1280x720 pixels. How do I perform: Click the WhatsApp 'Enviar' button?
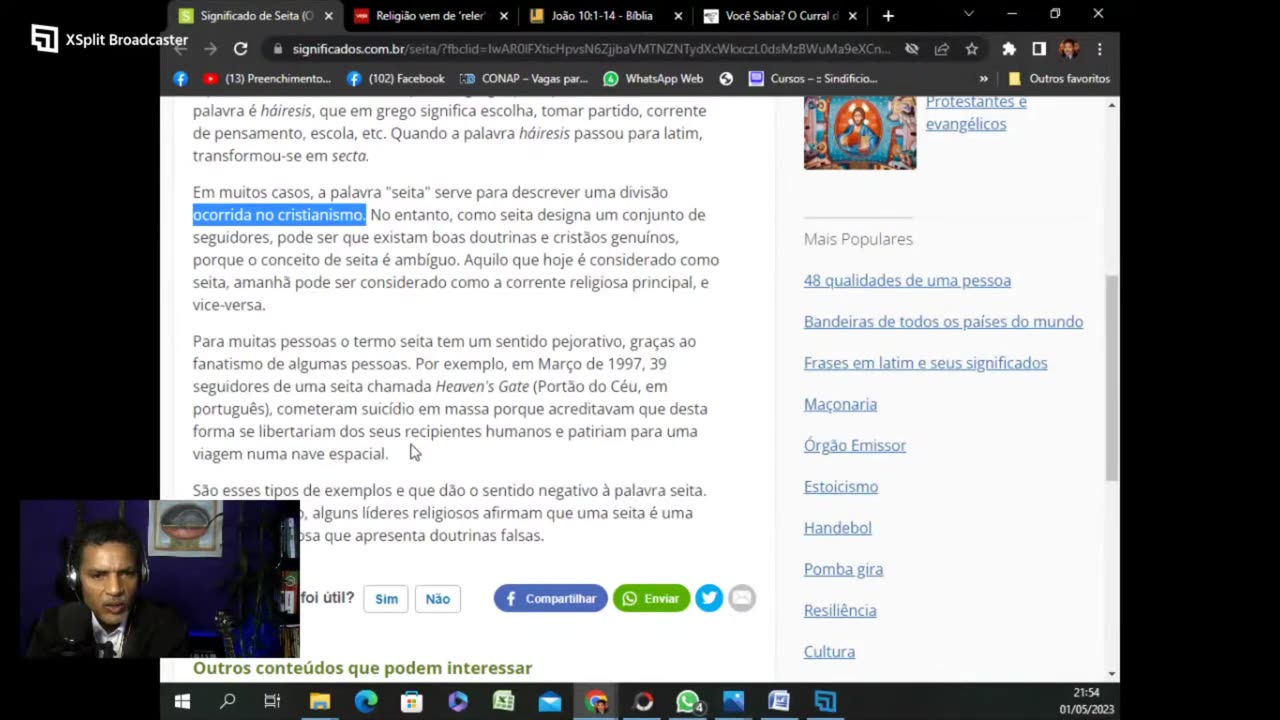coord(651,598)
